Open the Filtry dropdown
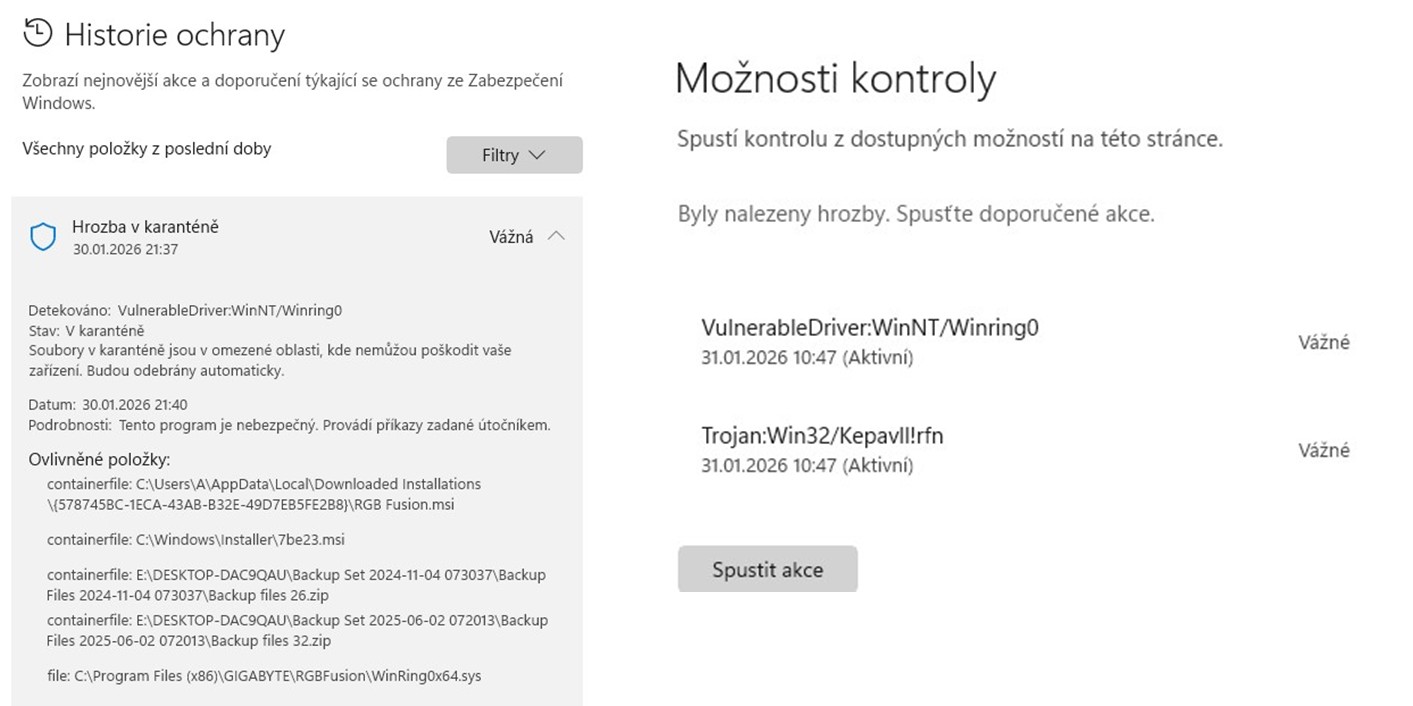Viewport: 1413px width, 706px height. click(x=514, y=155)
